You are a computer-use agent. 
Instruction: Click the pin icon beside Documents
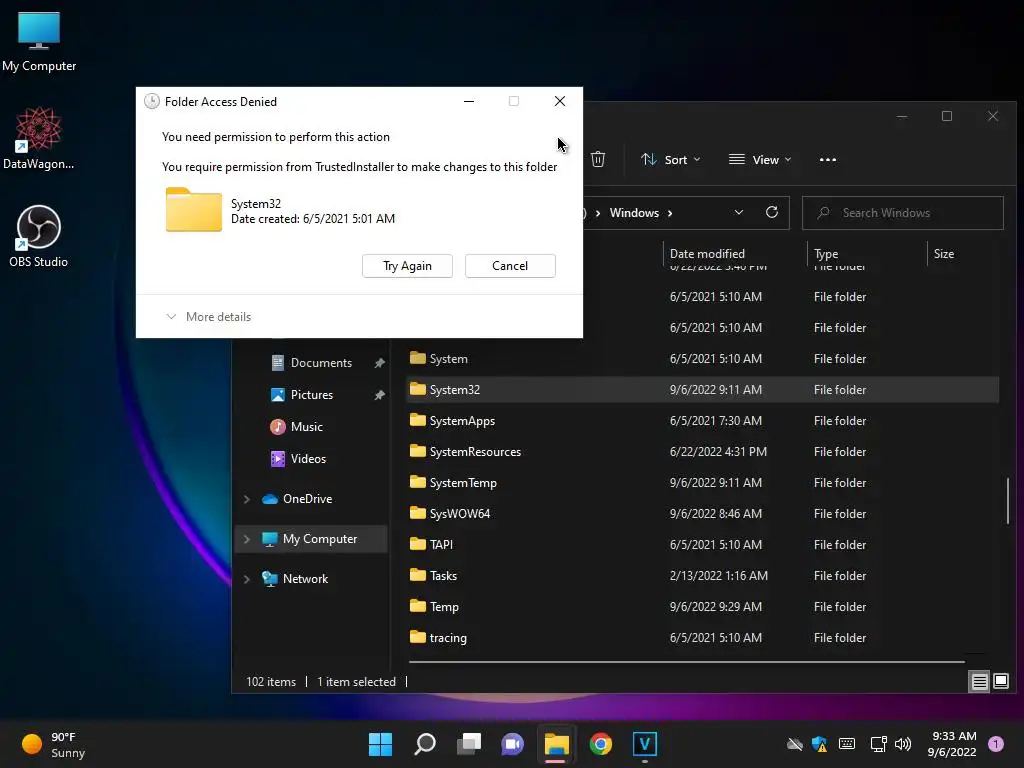point(379,363)
